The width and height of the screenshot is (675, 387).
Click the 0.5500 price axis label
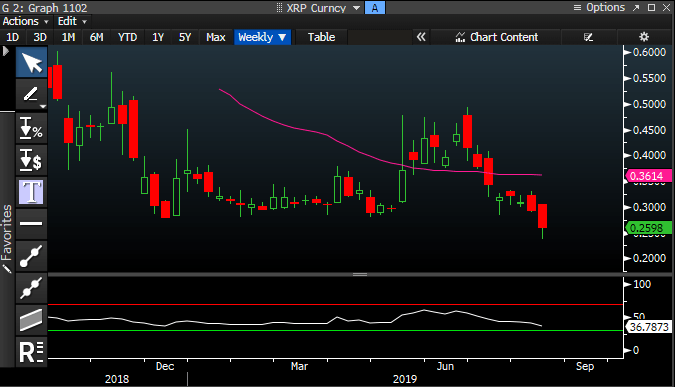click(650, 78)
